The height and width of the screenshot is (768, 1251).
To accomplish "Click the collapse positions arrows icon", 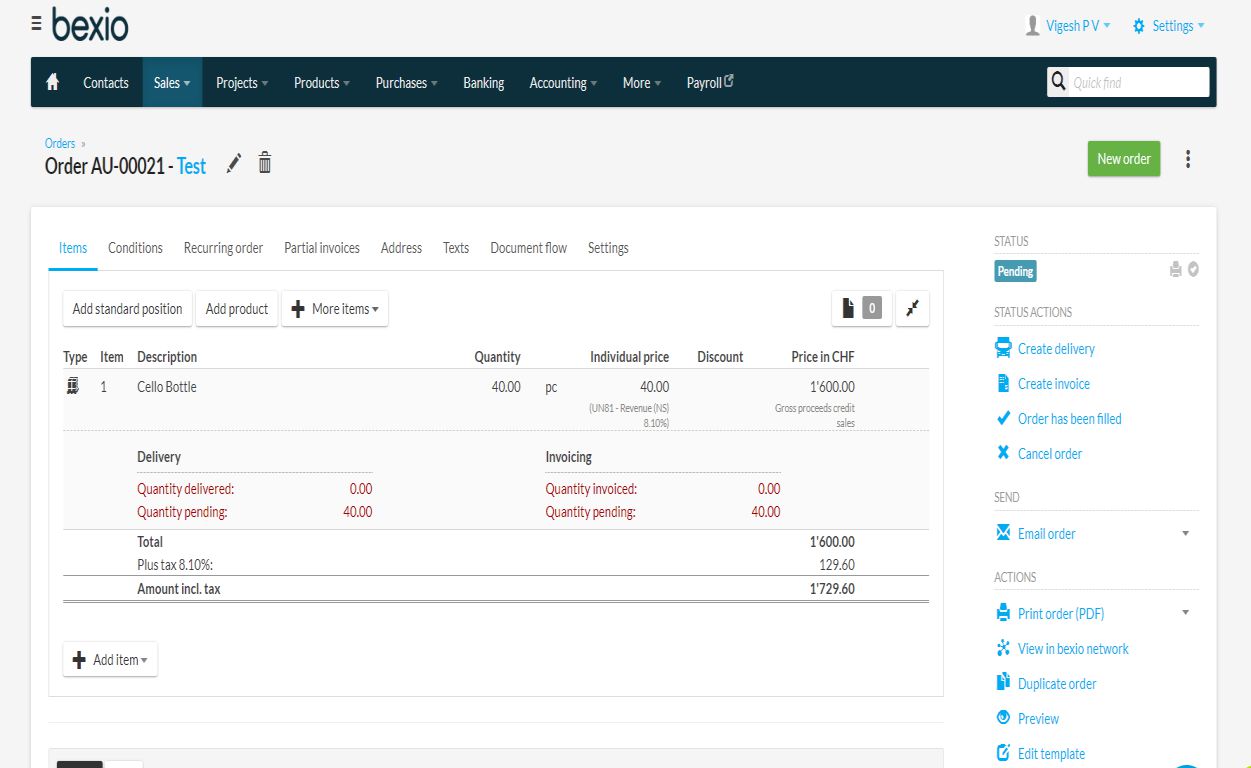I will pos(912,309).
